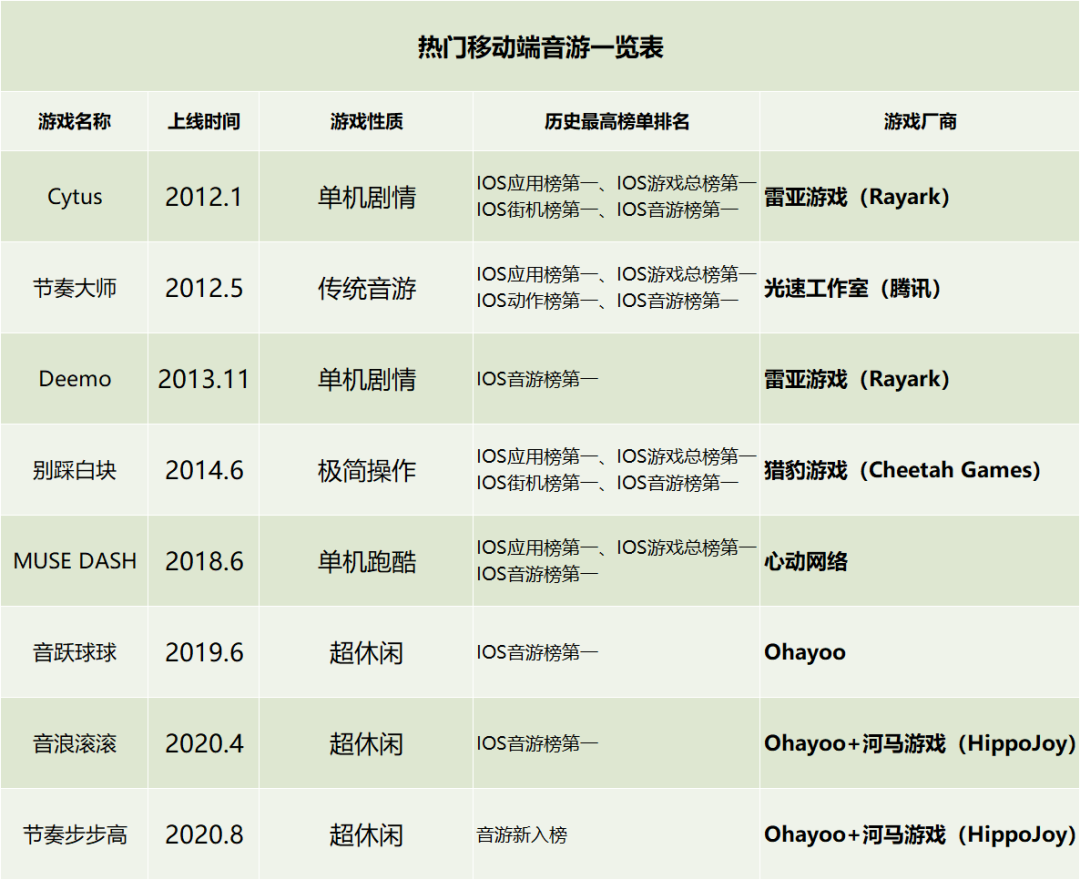Click Ohayoo+河马游戏 in the 音浪滚滚 row
Screen dimensions: 1080x880
(920, 744)
